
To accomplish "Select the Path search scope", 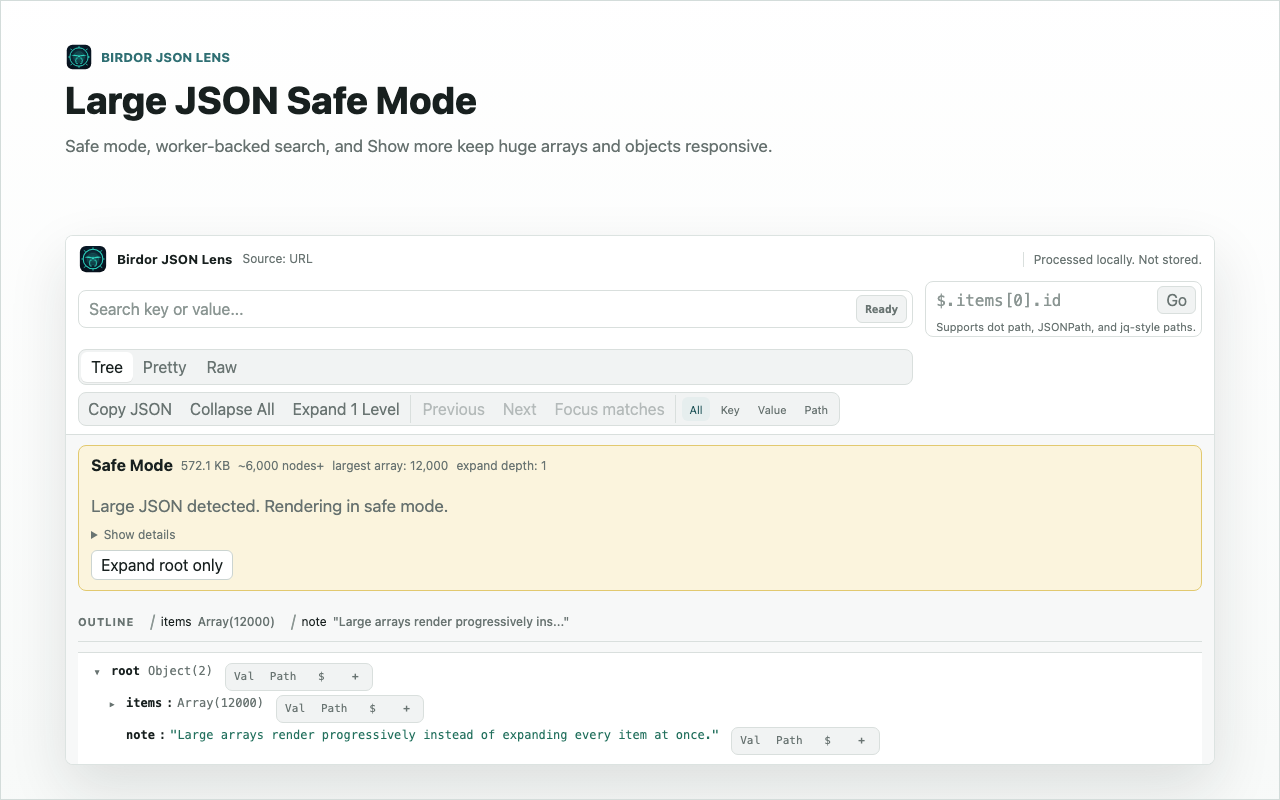I will tap(816, 410).
